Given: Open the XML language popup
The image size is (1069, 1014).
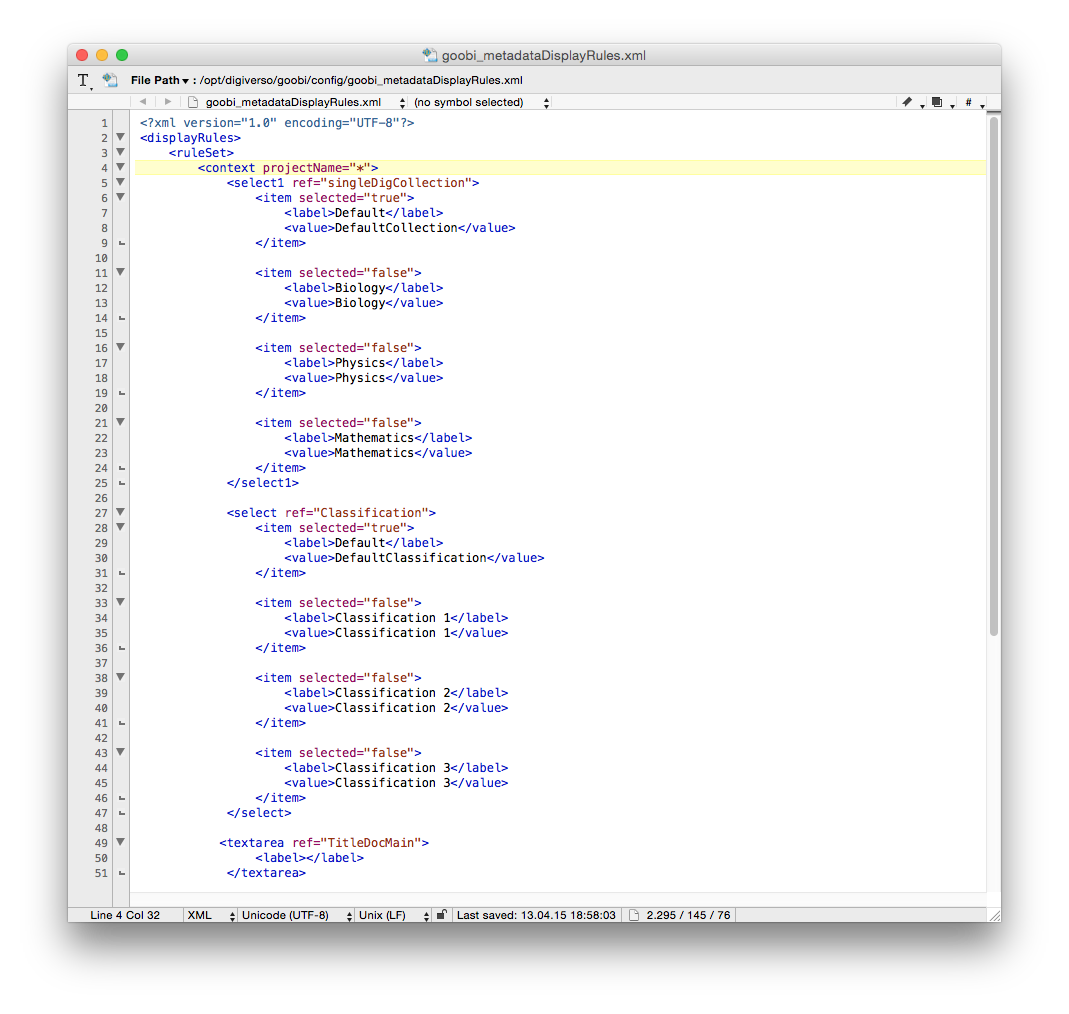Looking at the screenshot, I should click(x=210, y=915).
